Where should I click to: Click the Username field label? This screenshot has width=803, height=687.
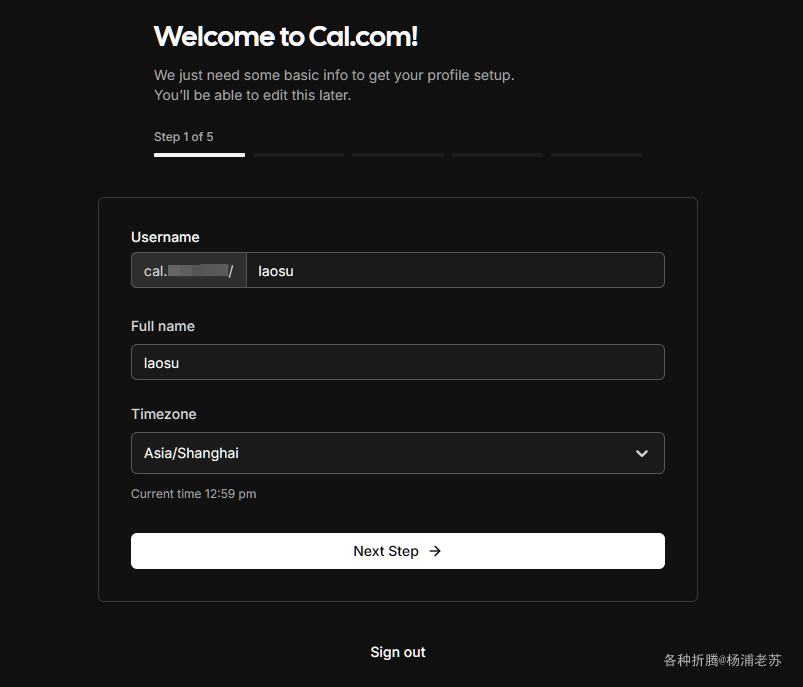165,237
